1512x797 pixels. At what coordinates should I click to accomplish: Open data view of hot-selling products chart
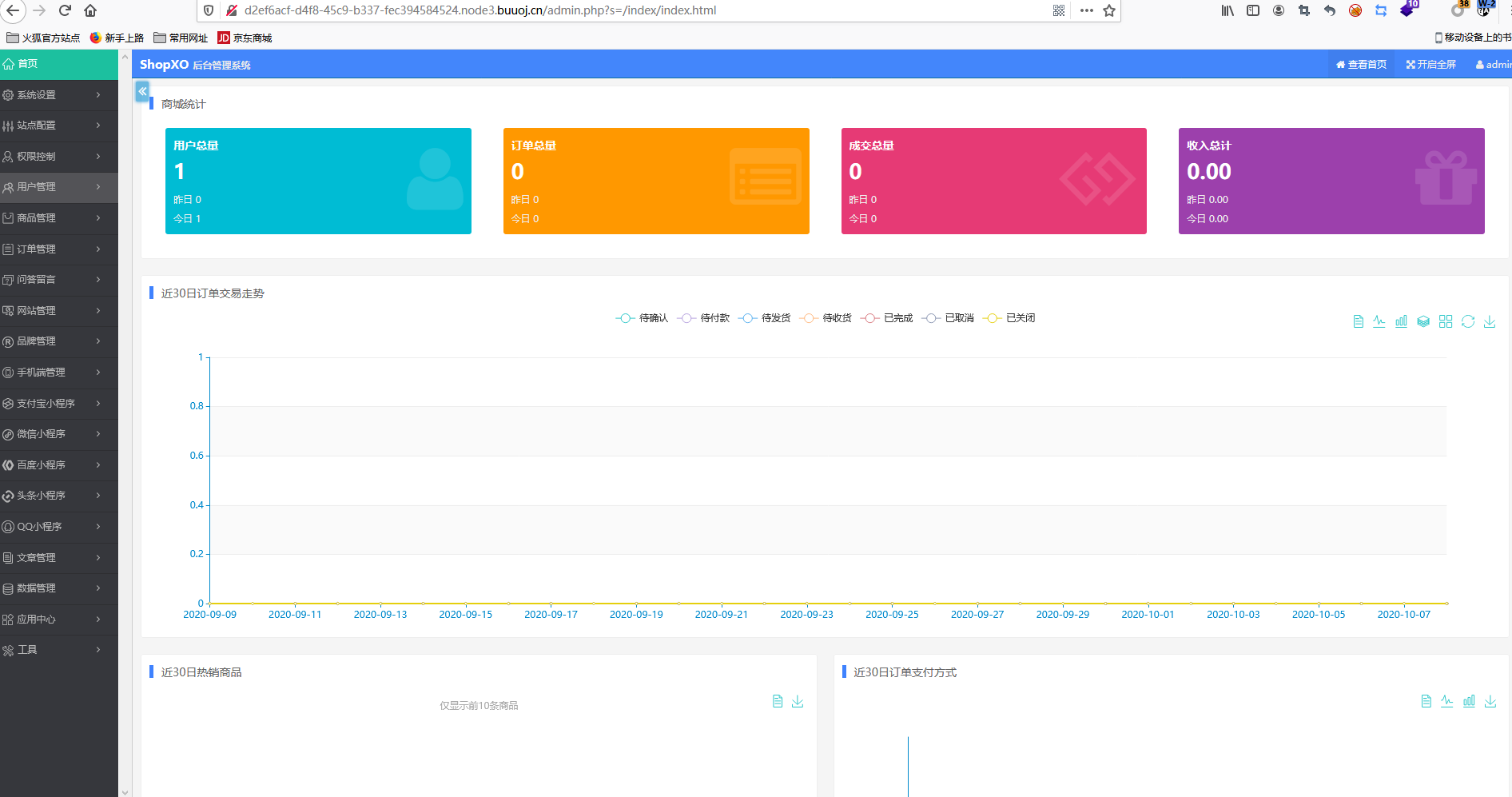tap(778, 701)
